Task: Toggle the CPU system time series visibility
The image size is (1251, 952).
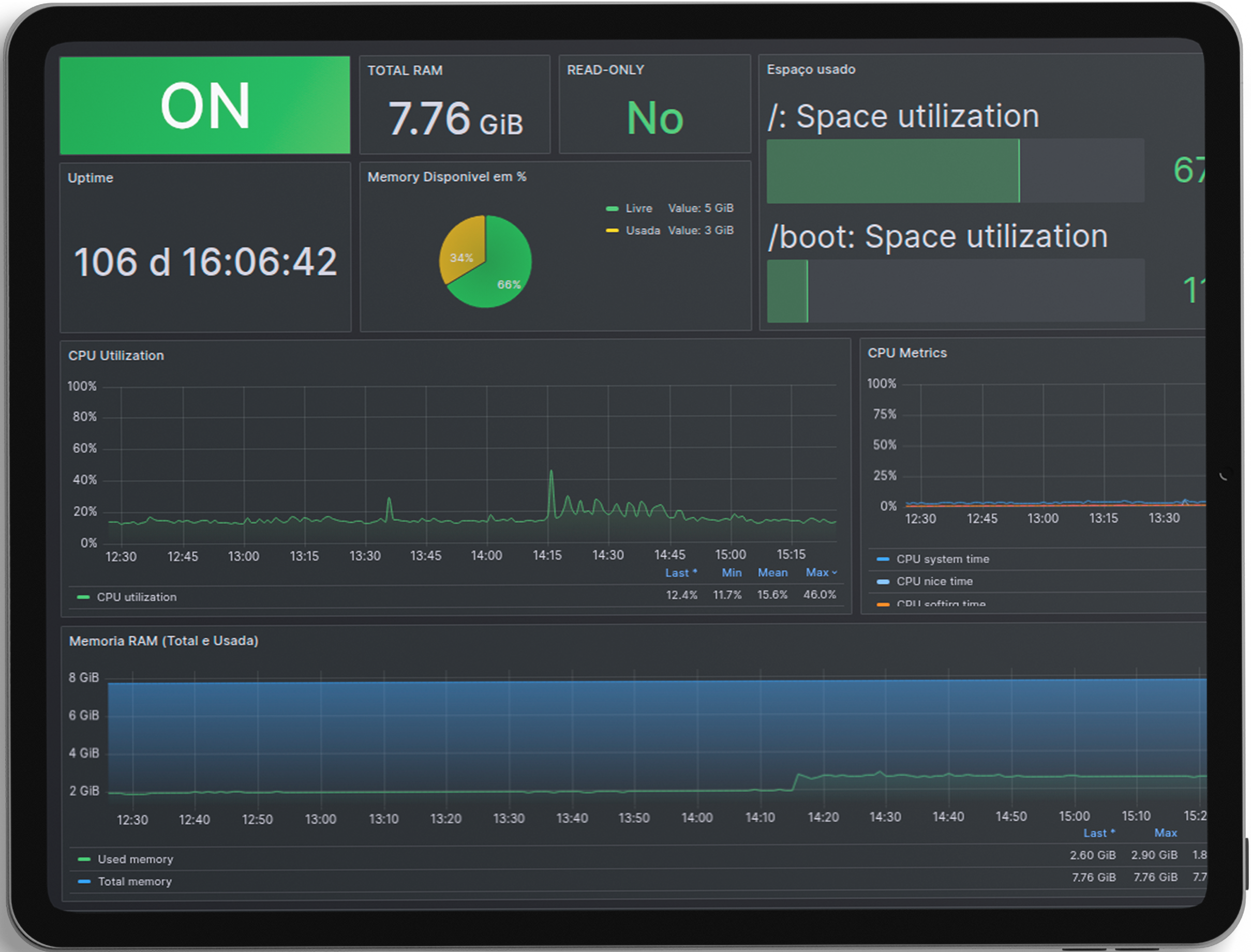Action: (943, 558)
